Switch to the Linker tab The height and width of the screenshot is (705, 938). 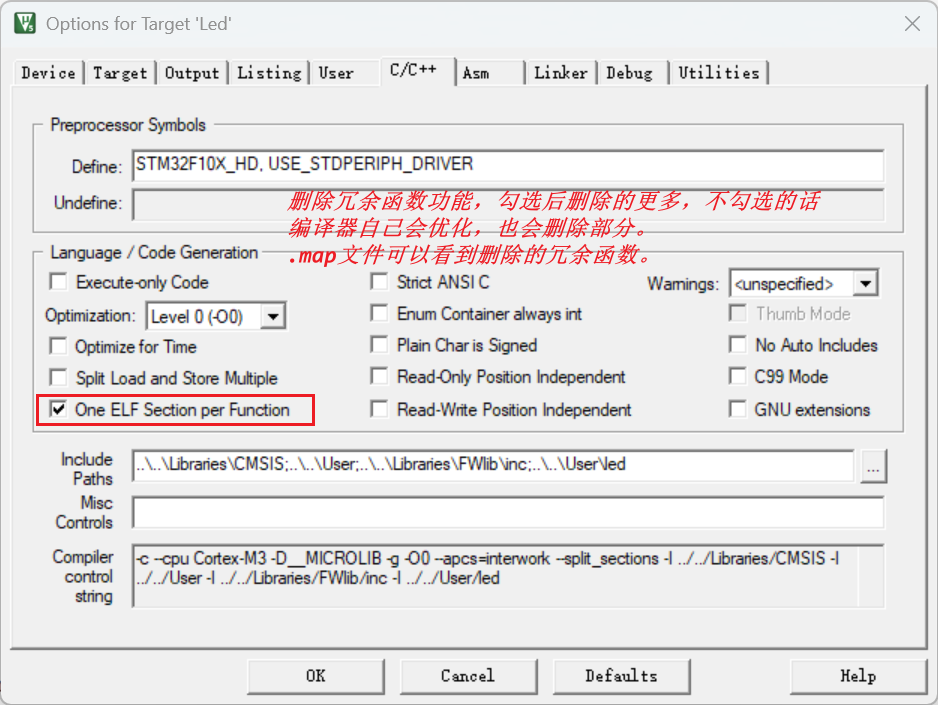pos(560,73)
